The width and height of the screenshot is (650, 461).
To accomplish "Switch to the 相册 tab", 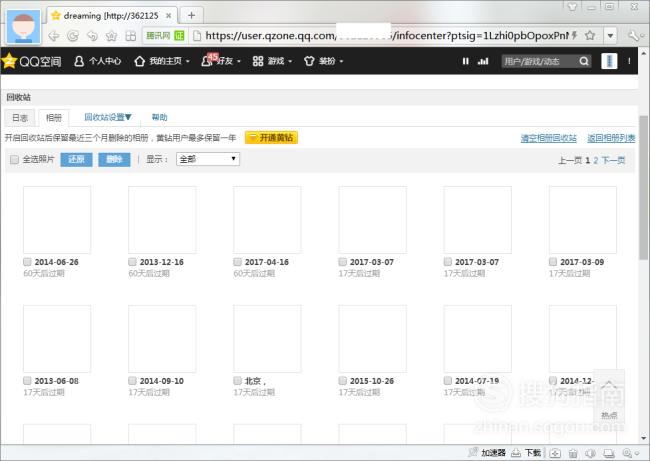I will [54, 118].
